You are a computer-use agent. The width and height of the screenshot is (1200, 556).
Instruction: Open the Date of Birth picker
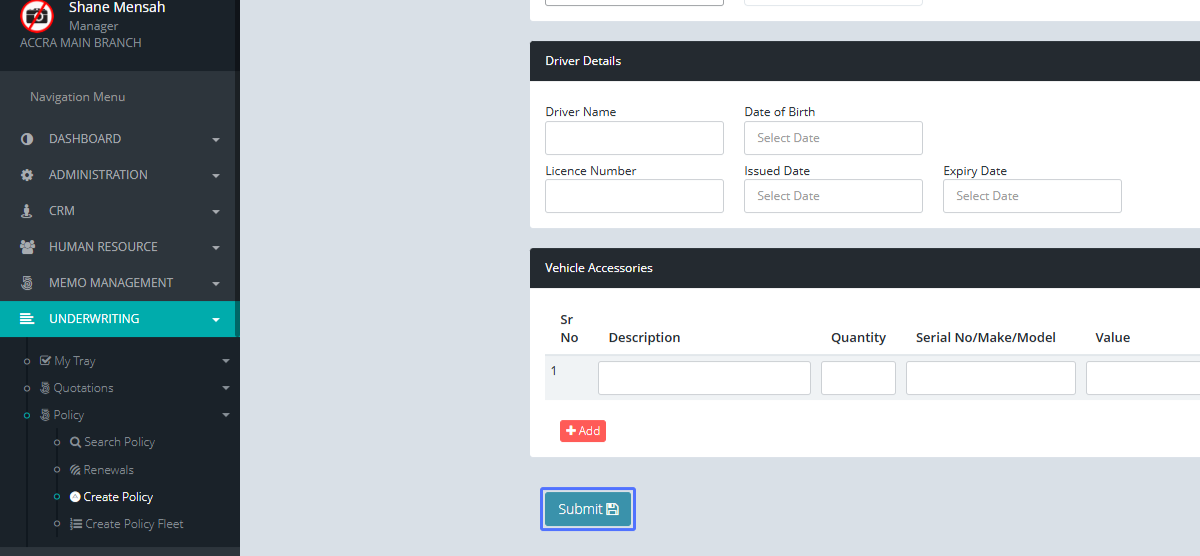coord(833,138)
